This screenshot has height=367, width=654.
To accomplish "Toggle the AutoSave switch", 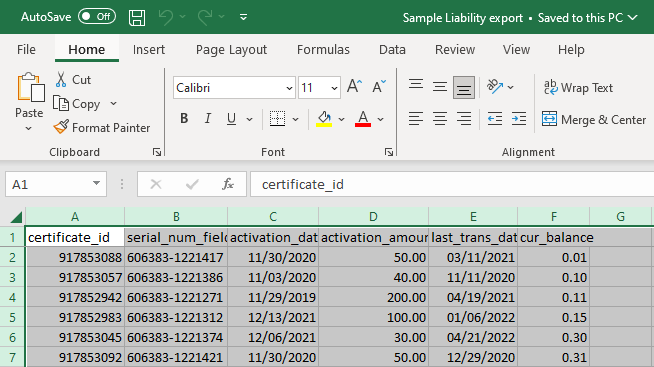I will pos(97,17).
